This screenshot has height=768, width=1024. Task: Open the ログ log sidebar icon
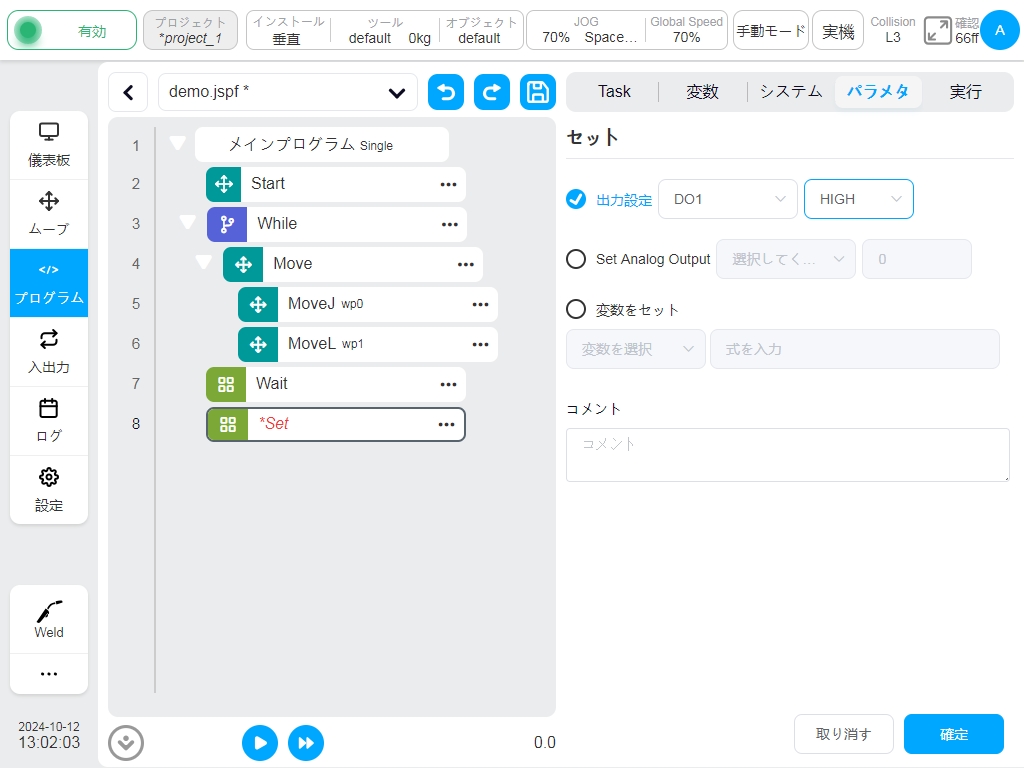[x=49, y=421]
